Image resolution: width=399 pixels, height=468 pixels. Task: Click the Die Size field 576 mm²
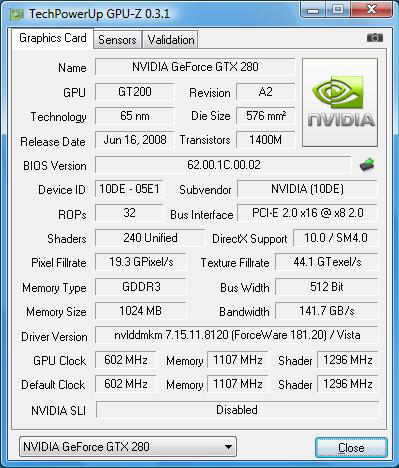[x=266, y=116]
